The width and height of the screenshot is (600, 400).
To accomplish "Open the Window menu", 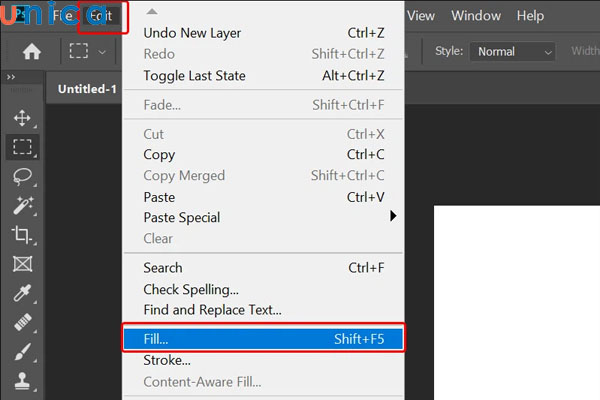I will 476,16.
